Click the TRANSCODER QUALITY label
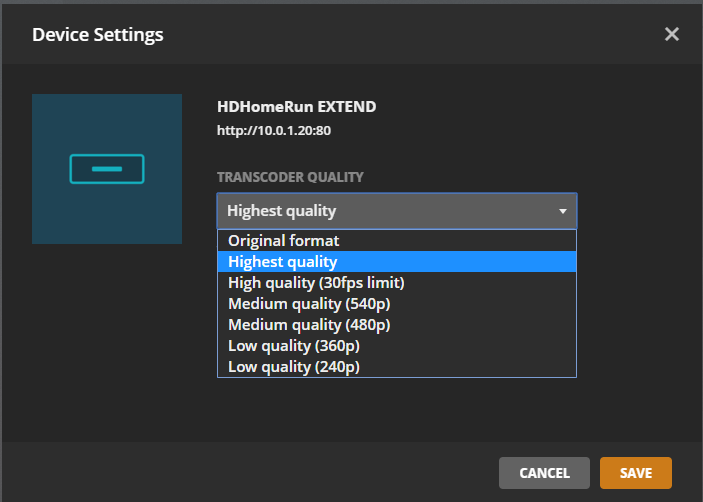This screenshot has width=703, height=502. [x=290, y=177]
